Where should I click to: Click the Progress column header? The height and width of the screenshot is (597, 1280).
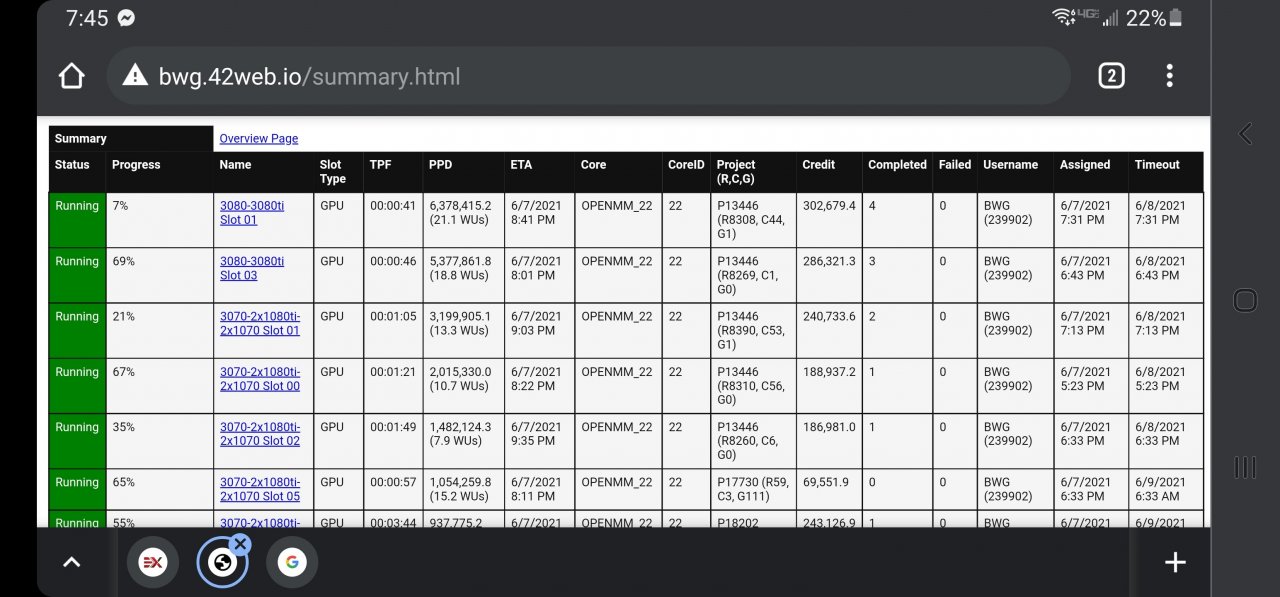tap(136, 165)
